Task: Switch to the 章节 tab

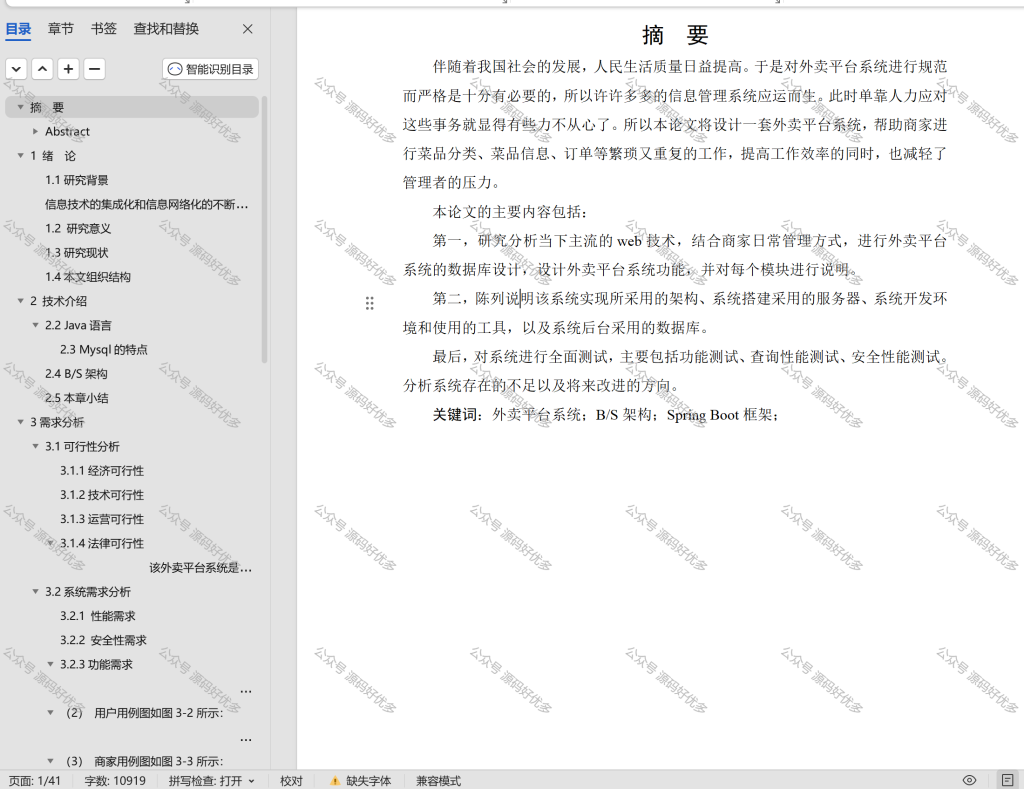Action: tap(61, 29)
